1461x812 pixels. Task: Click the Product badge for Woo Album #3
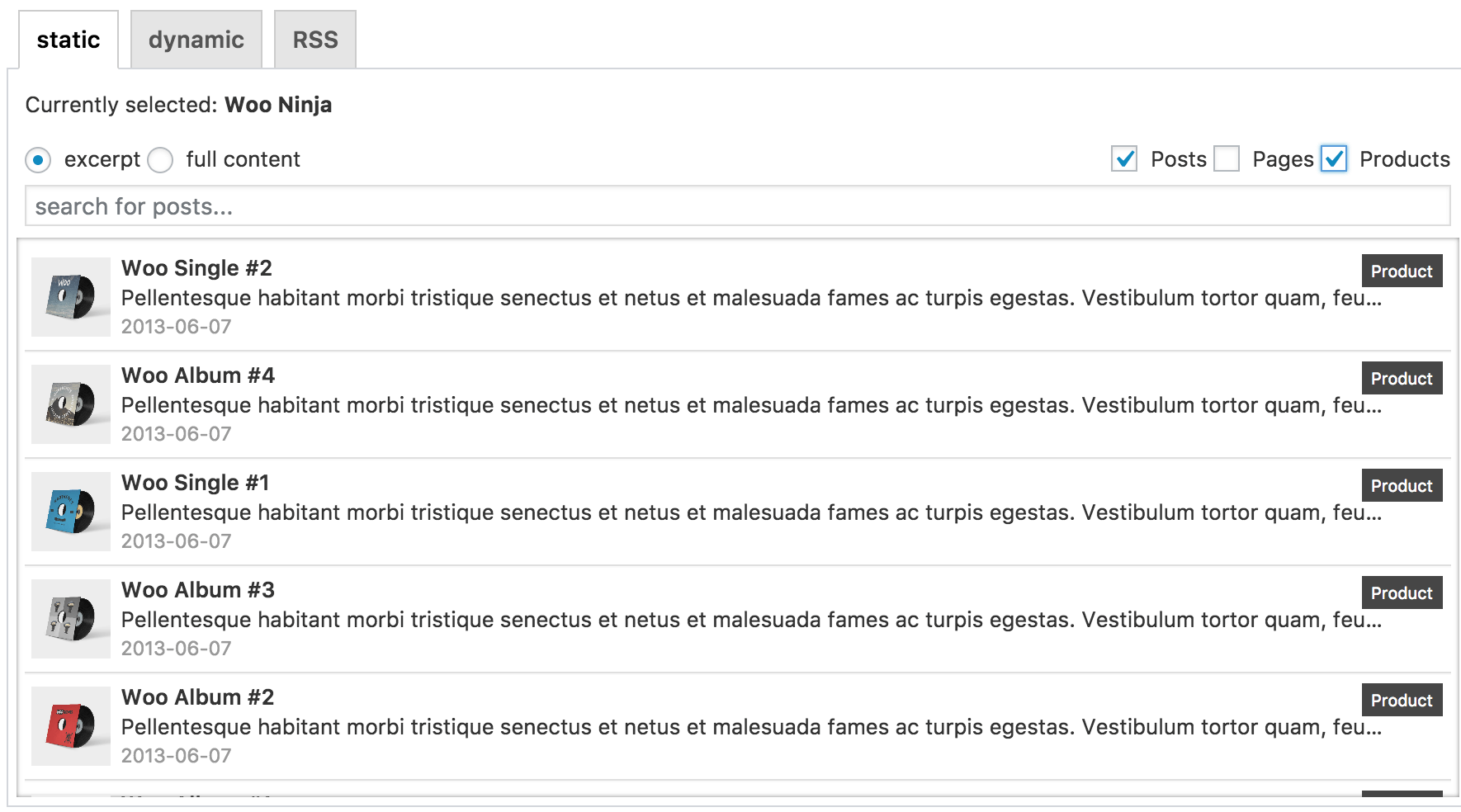[1402, 593]
